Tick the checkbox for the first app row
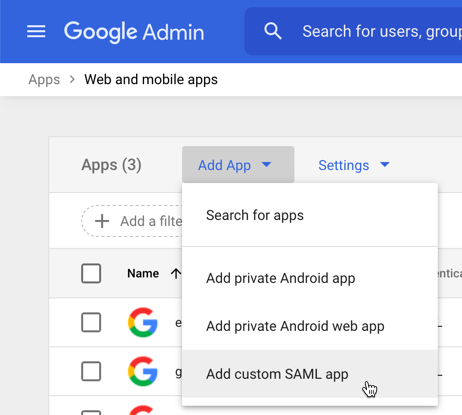Screen dimensions: 462x415 (x=91, y=322)
